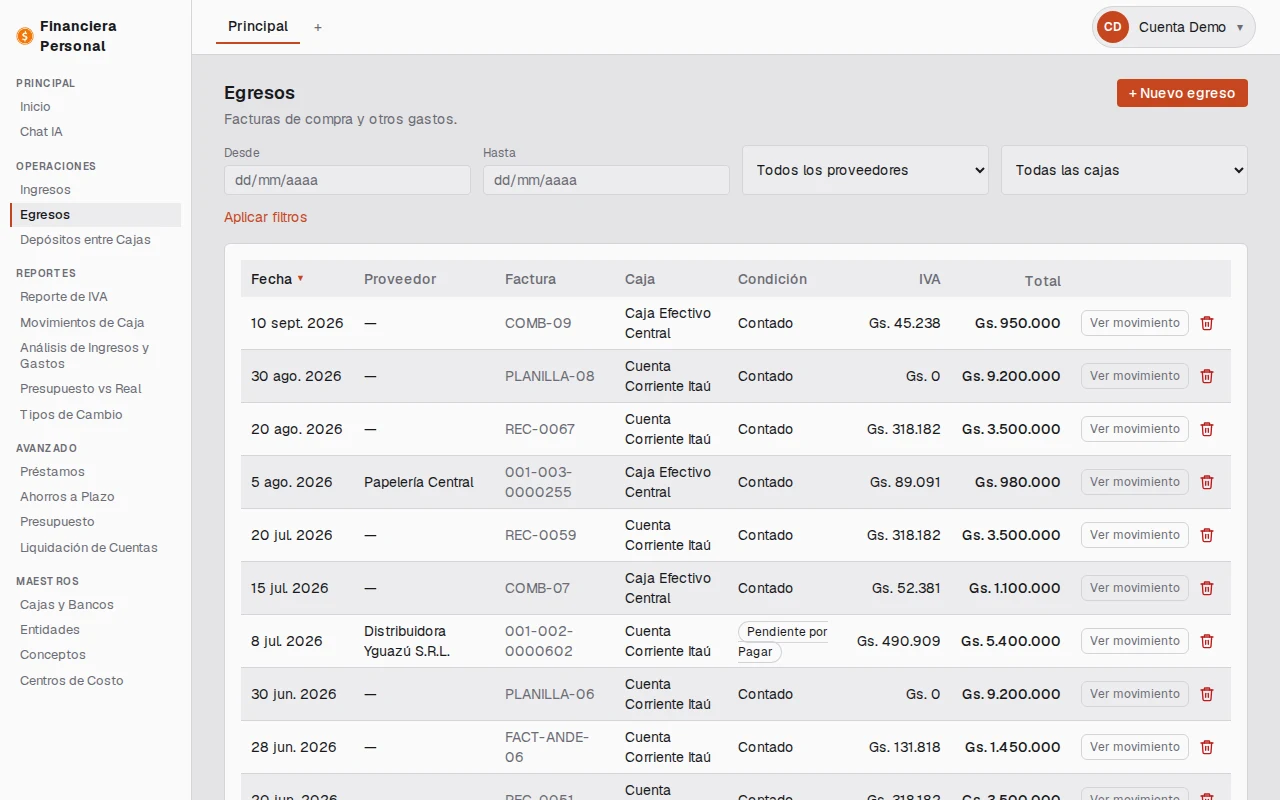View movement for Distribuidora Yguazú expense
This screenshot has height=800, width=1280.
[1134, 641]
